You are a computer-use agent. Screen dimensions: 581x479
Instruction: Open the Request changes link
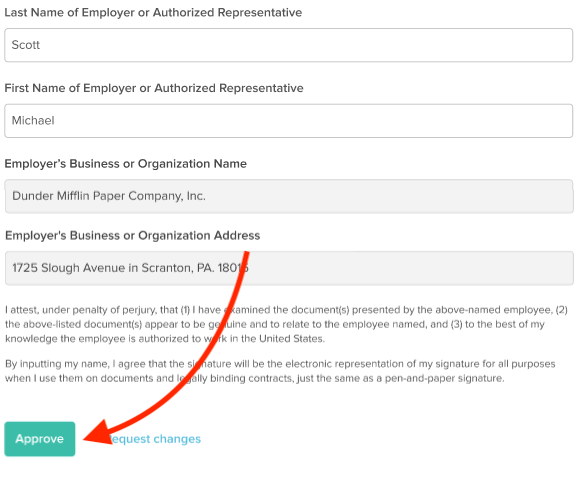156,439
